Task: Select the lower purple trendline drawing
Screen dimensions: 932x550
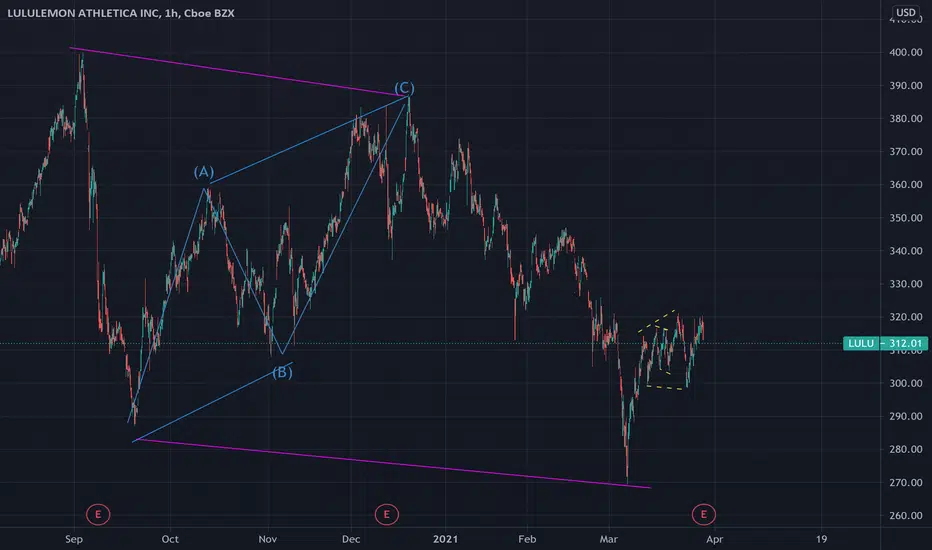Action: pos(392,464)
